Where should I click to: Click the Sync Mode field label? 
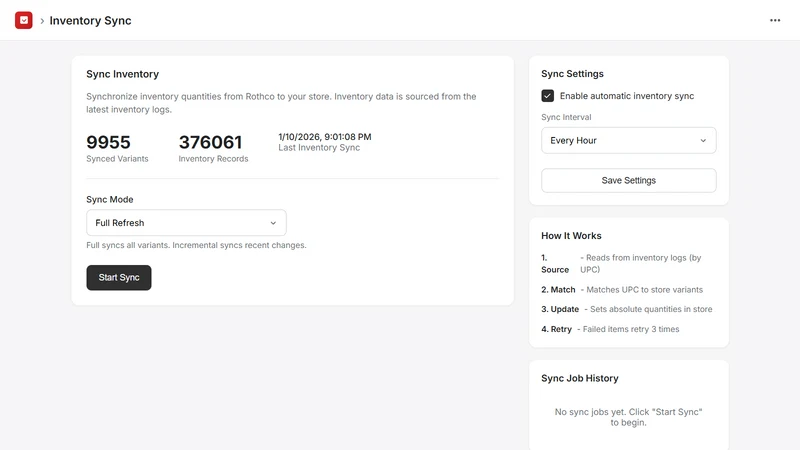point(110,199)
